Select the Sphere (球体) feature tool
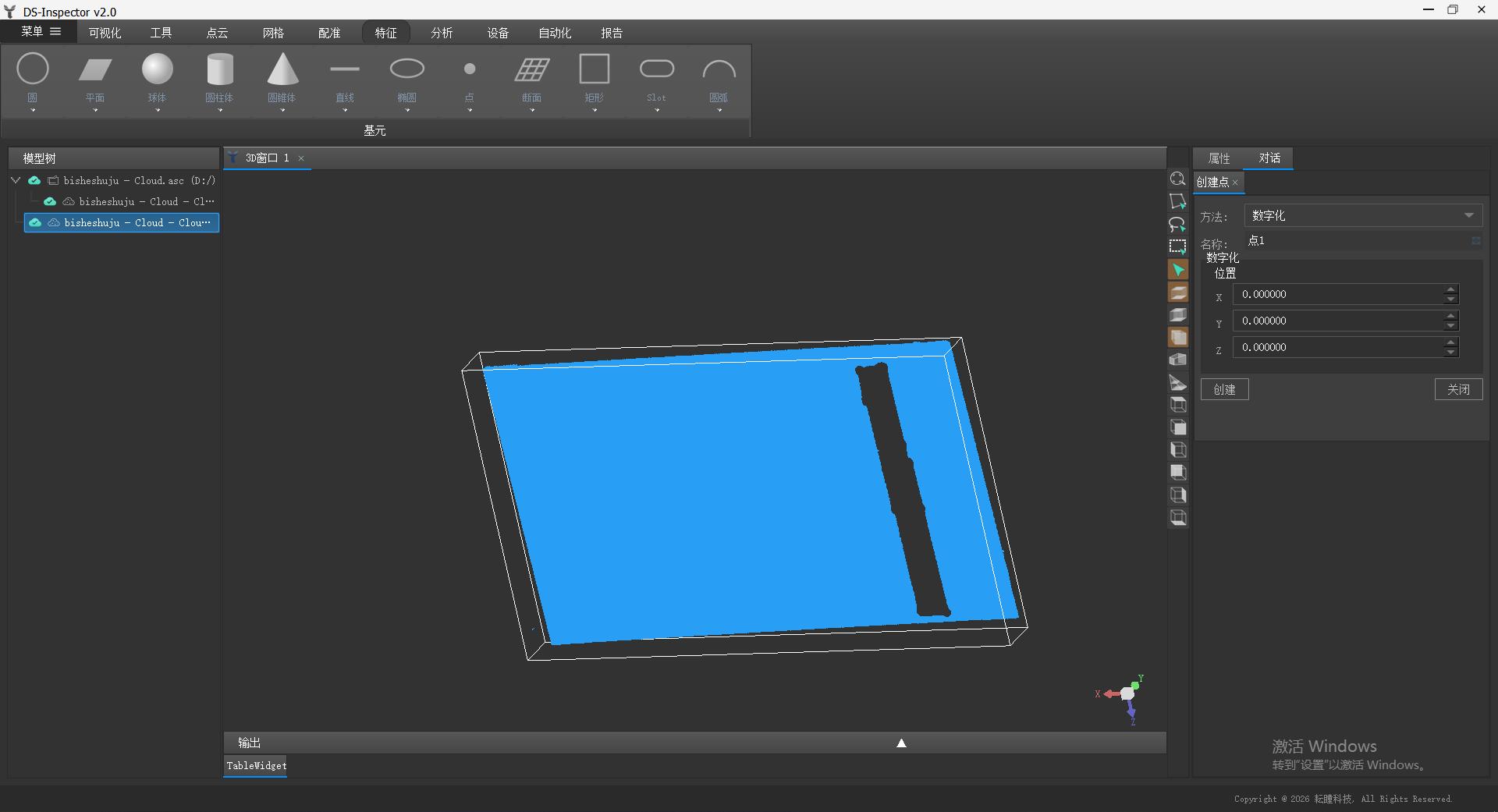The width and height of the screenshot is (1498, 812). point(158,76)
